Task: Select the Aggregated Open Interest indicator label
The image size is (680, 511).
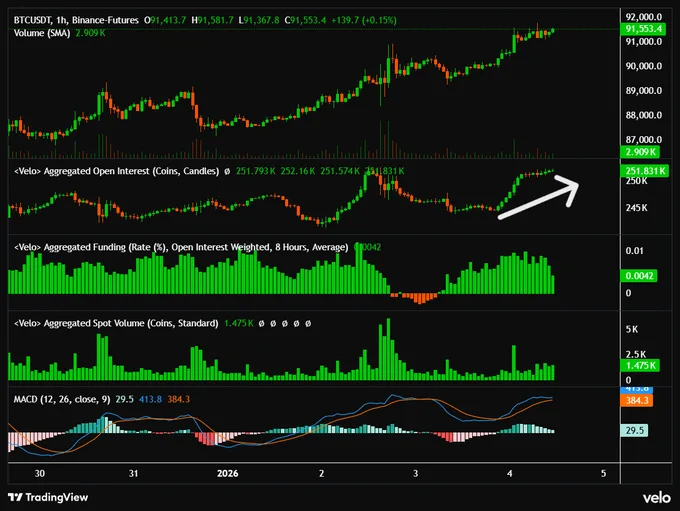Action: 116,171
